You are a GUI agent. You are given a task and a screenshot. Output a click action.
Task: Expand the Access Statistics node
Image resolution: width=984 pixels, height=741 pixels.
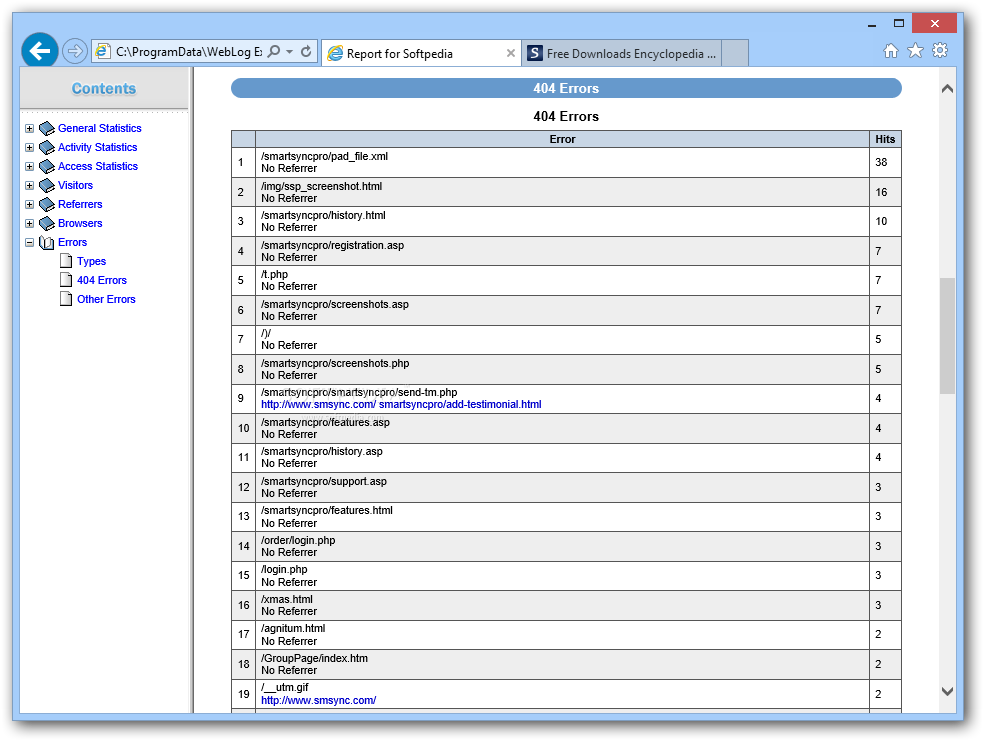point(29,166)
